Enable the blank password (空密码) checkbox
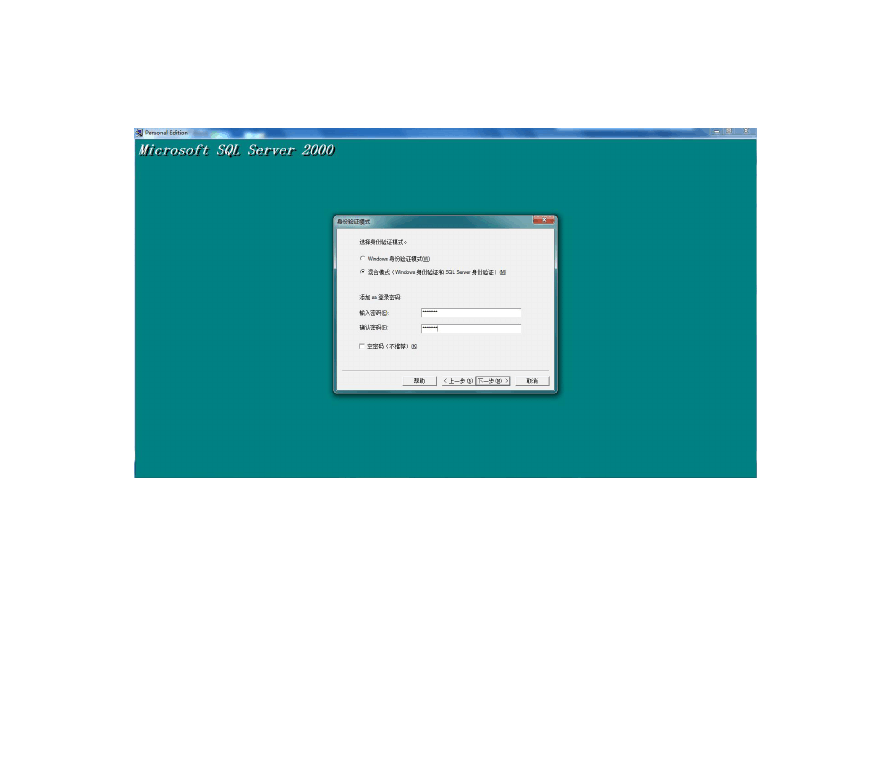Viewport: 893px width, 766px height. (362, 346)
